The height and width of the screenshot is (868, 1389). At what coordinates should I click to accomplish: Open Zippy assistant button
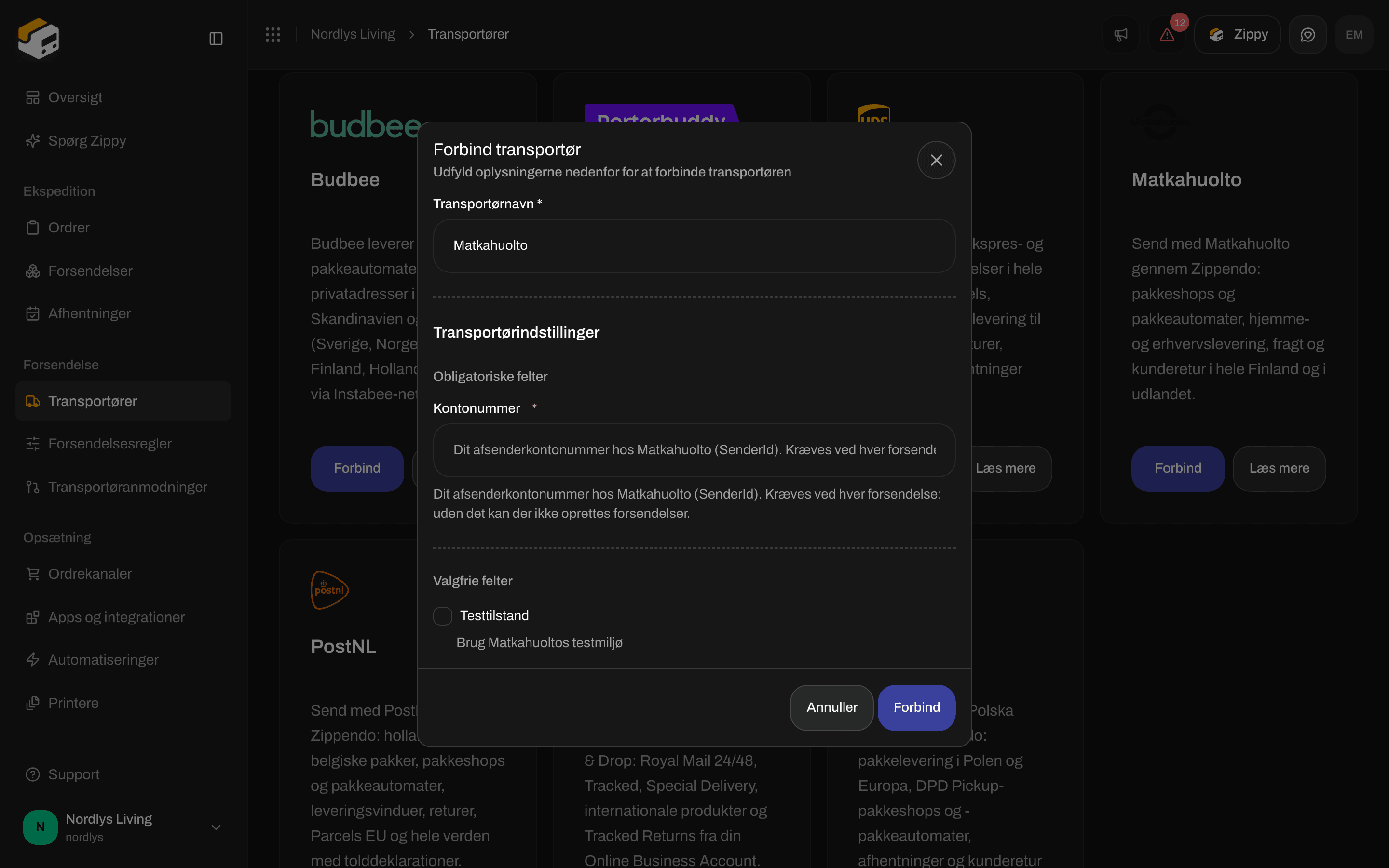(1238, 34)
